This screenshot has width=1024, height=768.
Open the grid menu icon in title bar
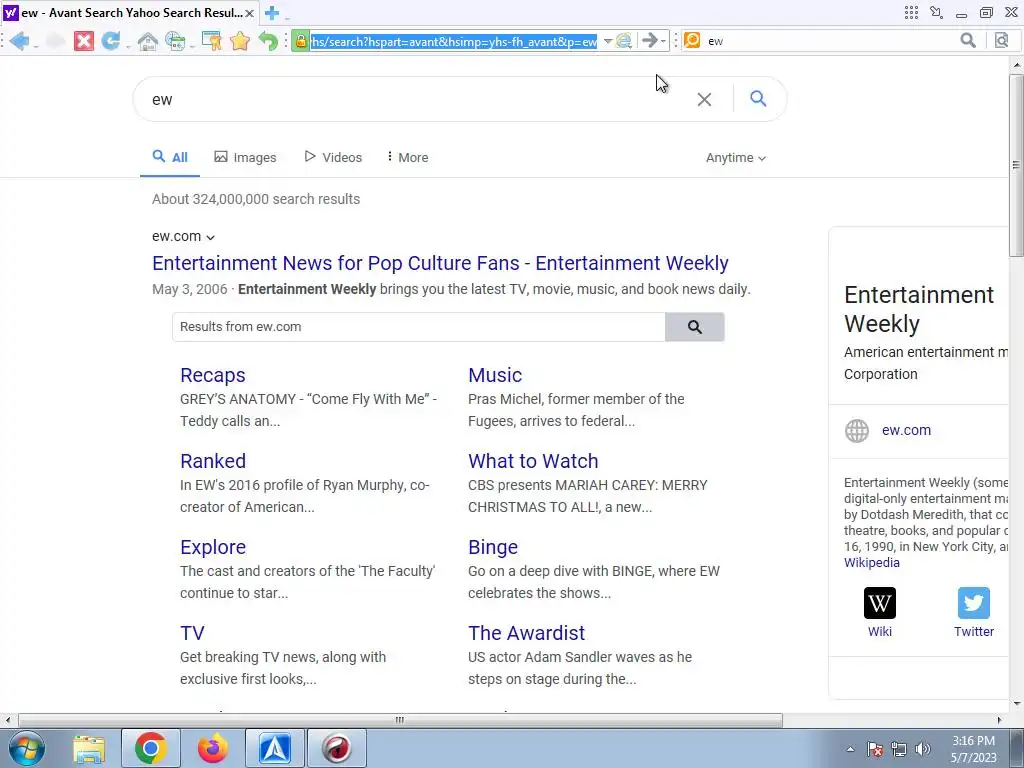coord(912,12)
